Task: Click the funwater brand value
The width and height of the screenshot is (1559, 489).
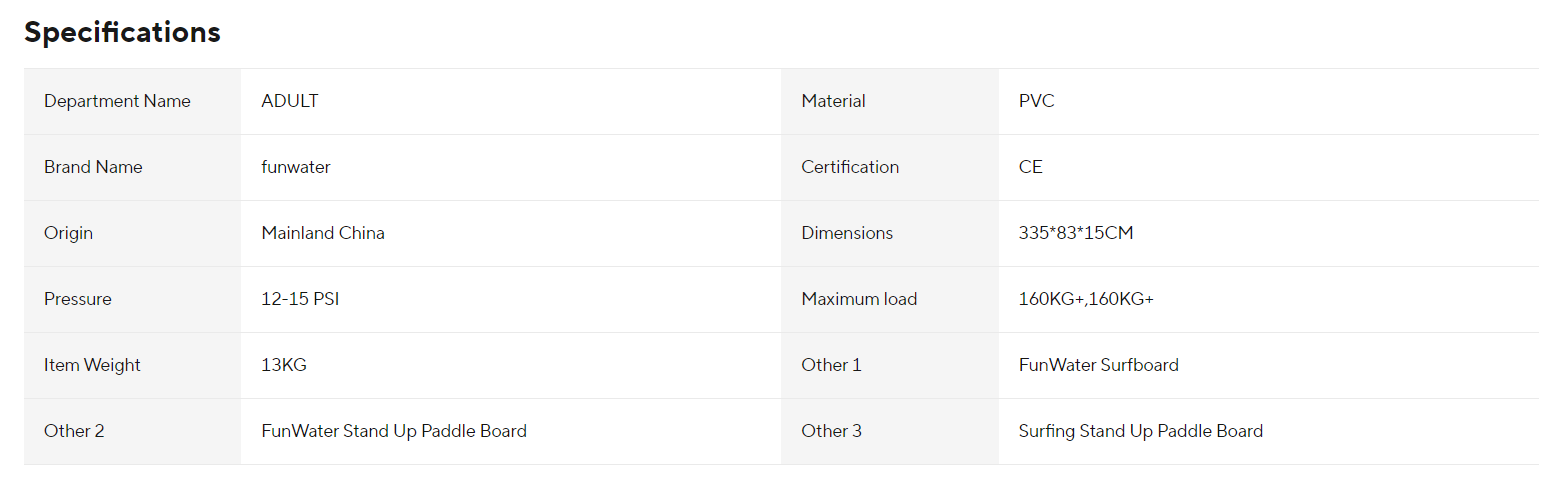Action: click(x=296, y=167)
